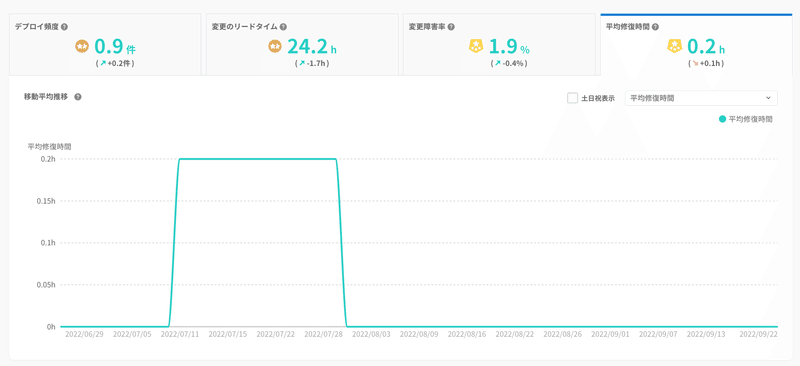The height and width of the screenshot is (366, 800).
Task: Click the 2022/09/13 date label
Action: [706, 334]
